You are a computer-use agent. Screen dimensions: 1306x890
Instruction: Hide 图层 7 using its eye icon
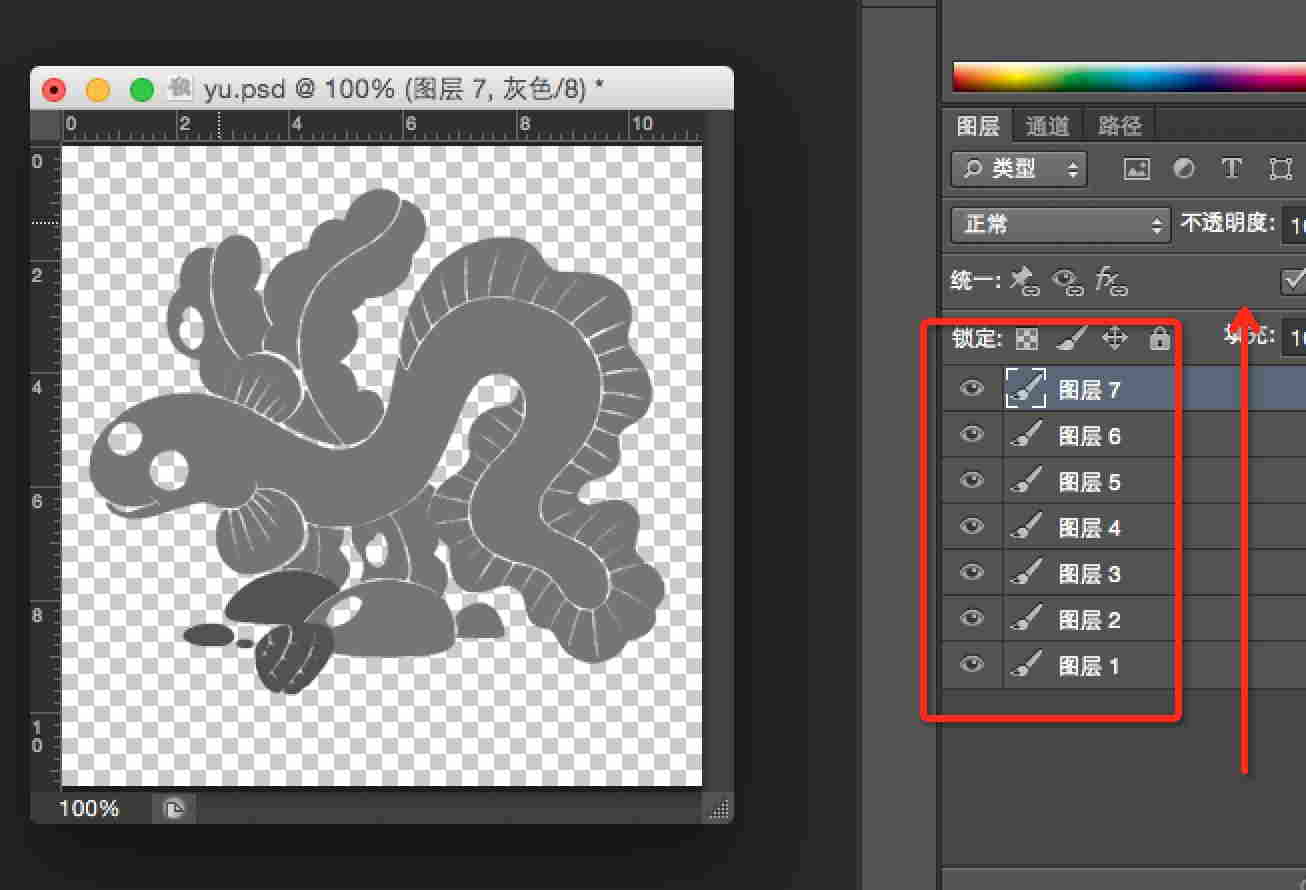972,389
